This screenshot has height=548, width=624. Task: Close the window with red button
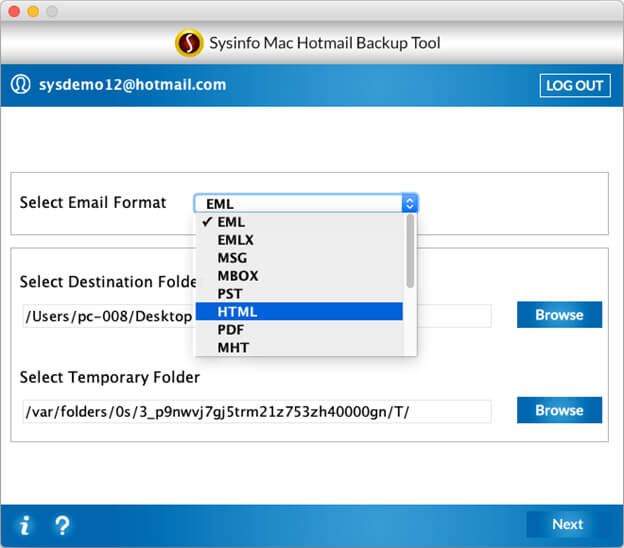coord(14,11)
